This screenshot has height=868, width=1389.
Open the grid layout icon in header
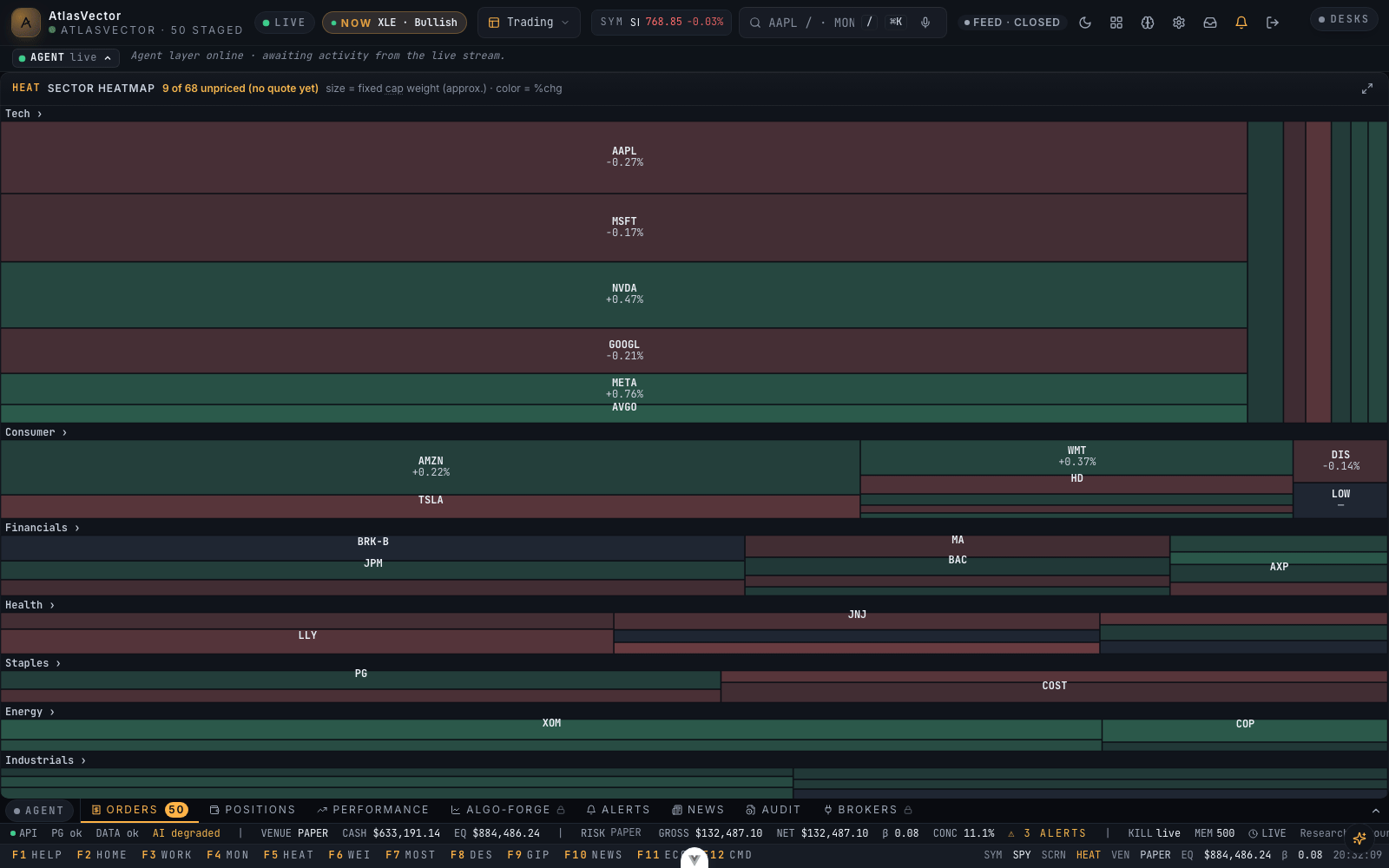pyautogui.click(x=1116, y=23)
